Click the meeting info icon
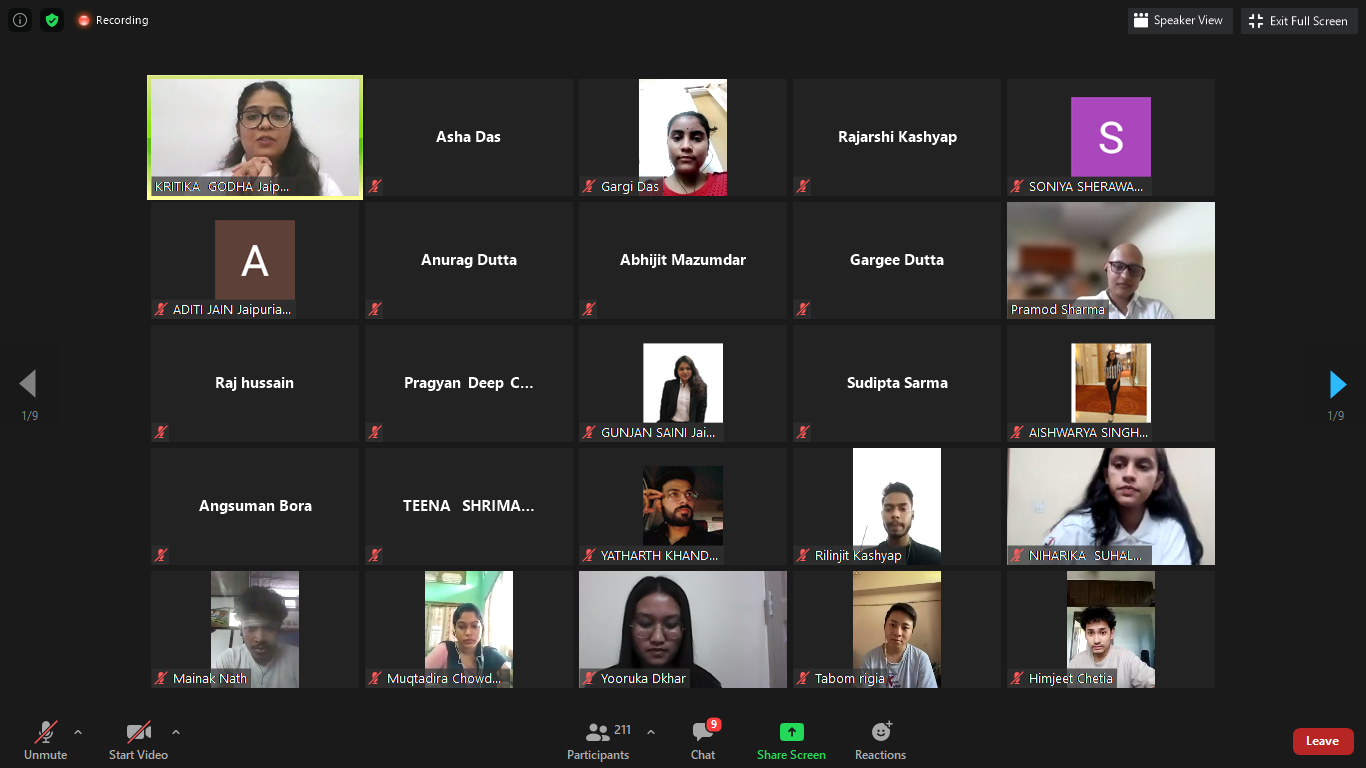 [x=20, y=20]
